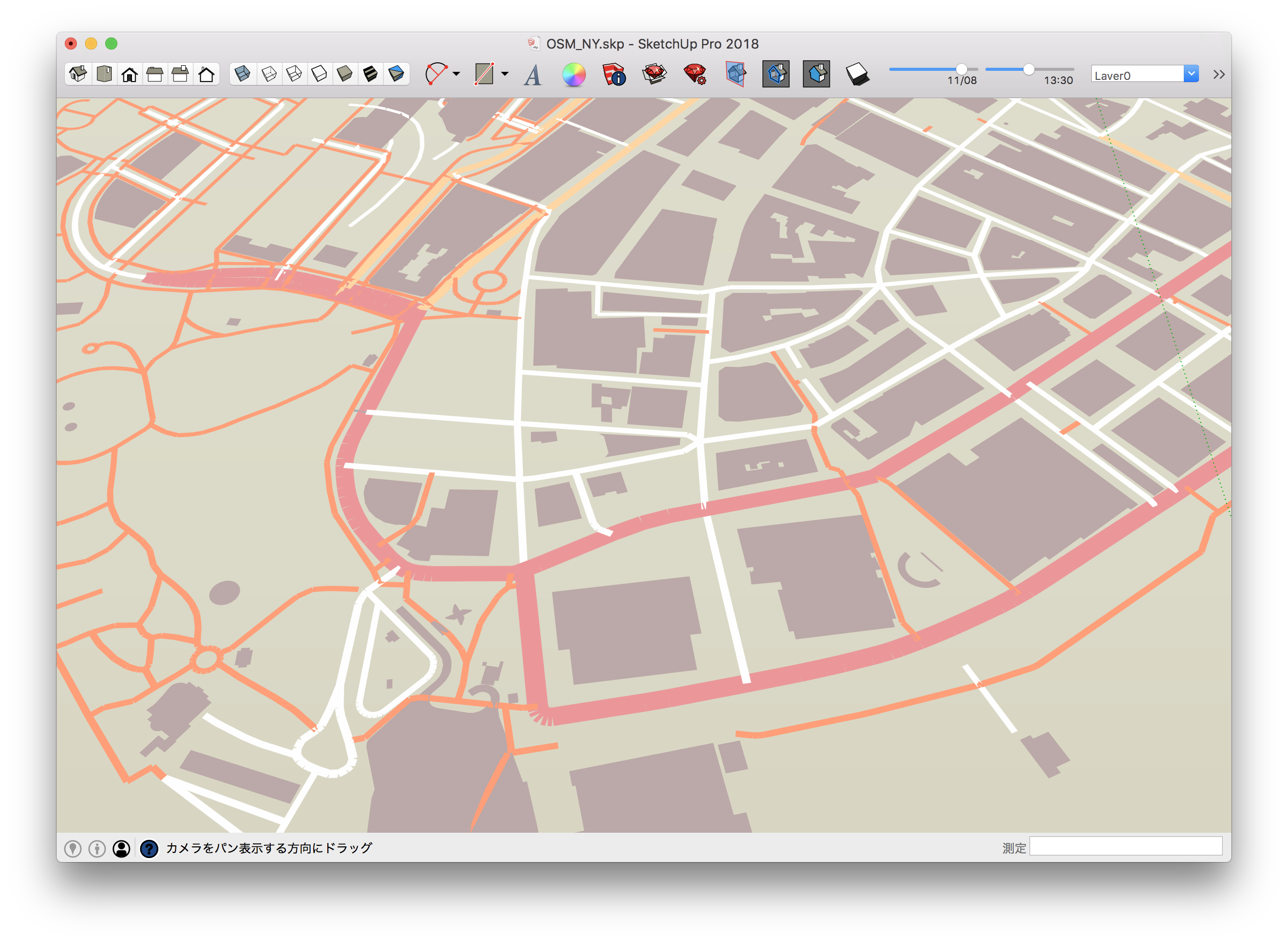
Task: Select Hidden Line display style
Action: pos(319,74)
